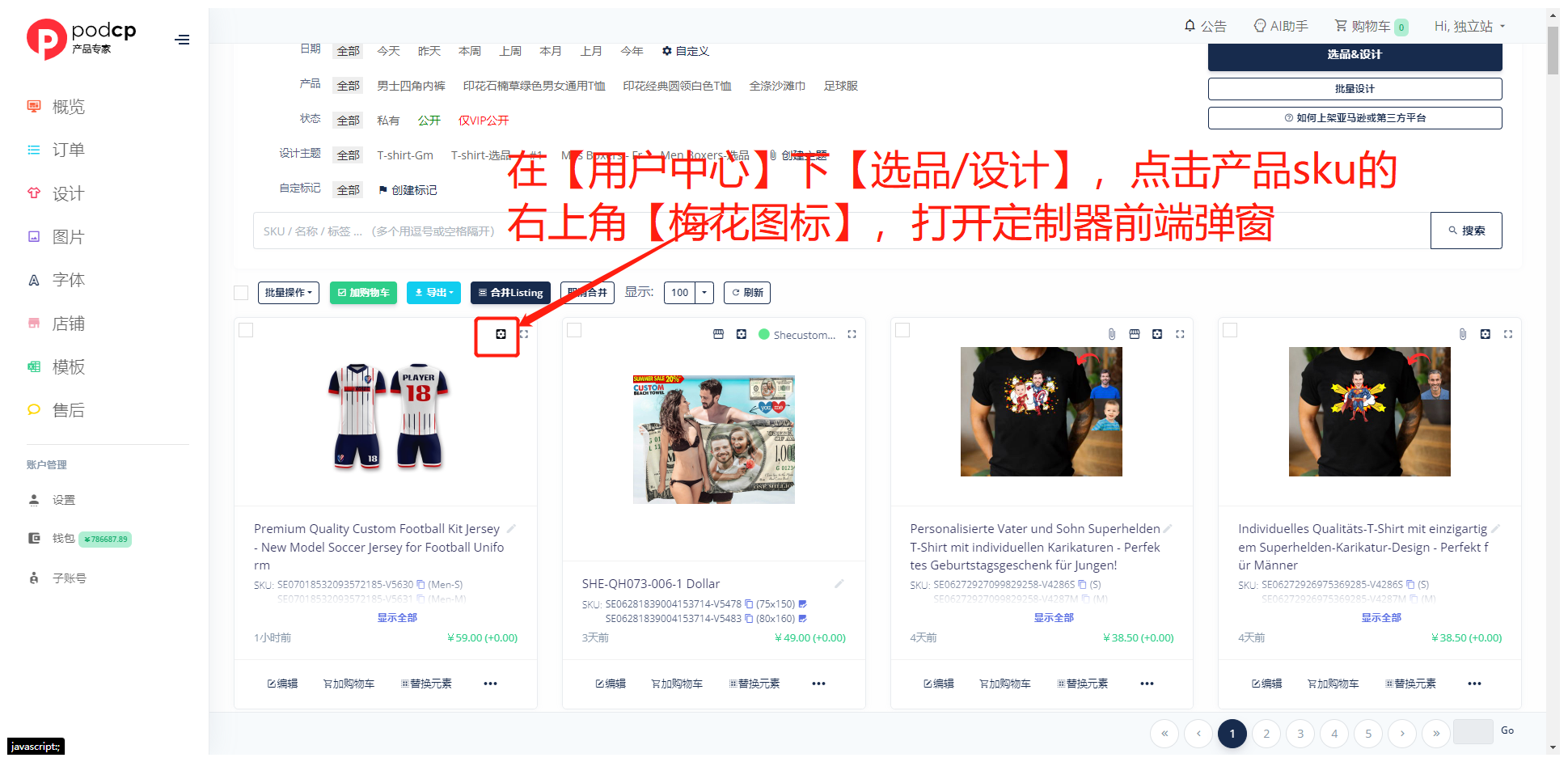
Task: Click the 合并Listing button
Action: (x=510, y=293)
